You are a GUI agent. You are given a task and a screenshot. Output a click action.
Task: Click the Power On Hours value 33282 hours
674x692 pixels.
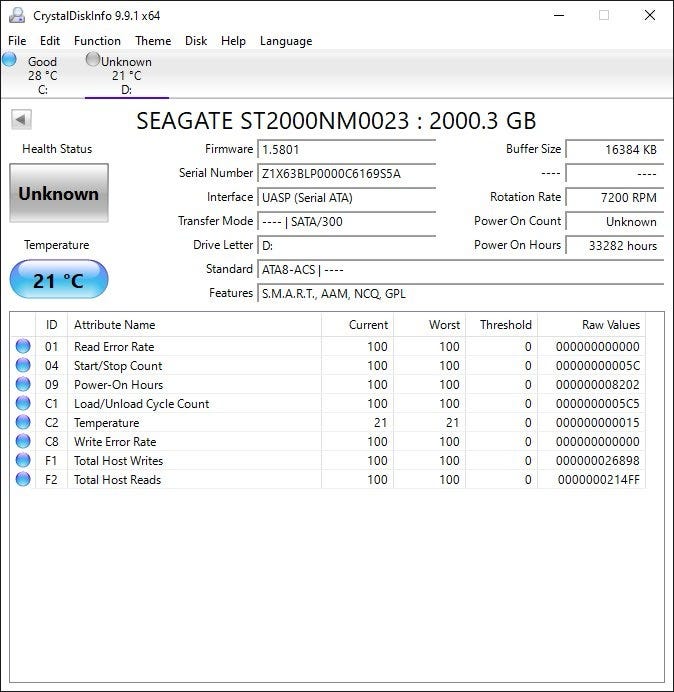[x=615, y=246]
